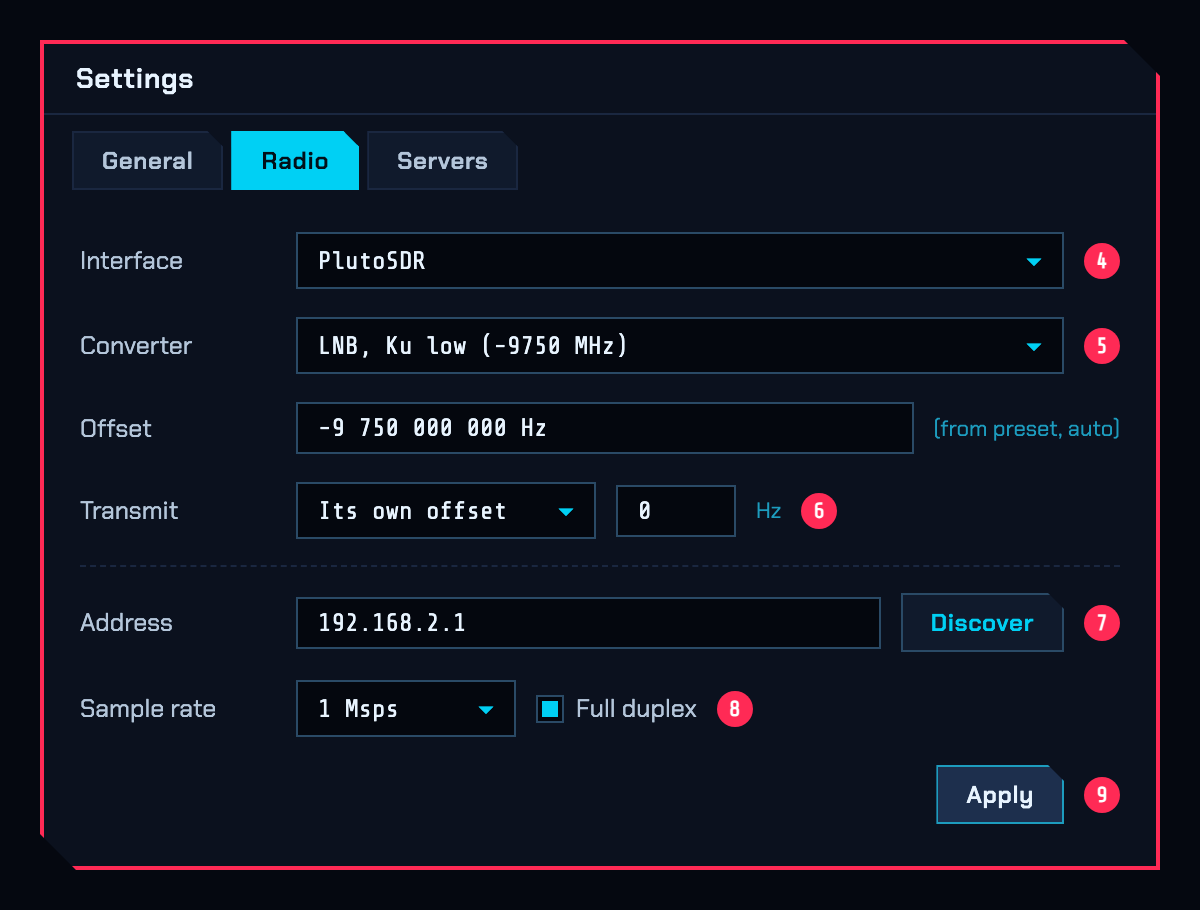Image resolution: width=1200 pixels, height=910 pixels.
Task: Click the Settings title text
Action: tap(135, 79)
